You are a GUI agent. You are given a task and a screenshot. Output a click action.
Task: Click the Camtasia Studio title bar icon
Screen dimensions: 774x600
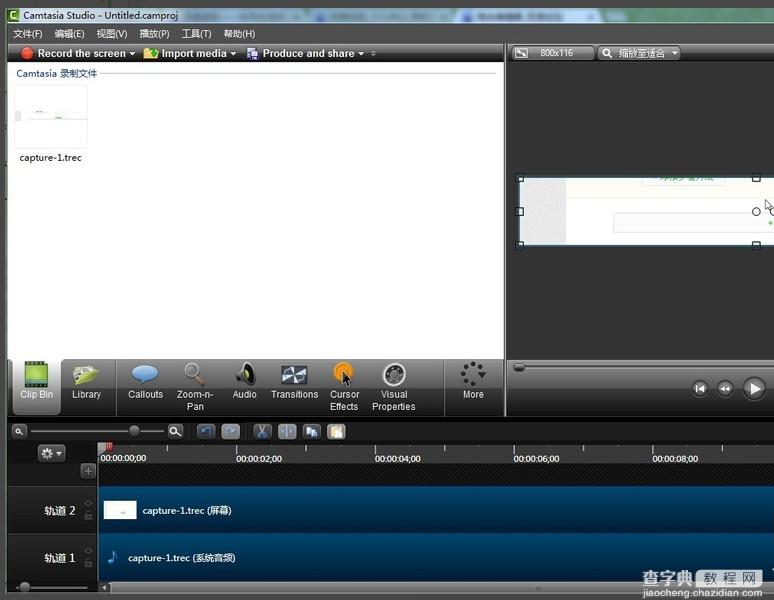pos(13,15)
